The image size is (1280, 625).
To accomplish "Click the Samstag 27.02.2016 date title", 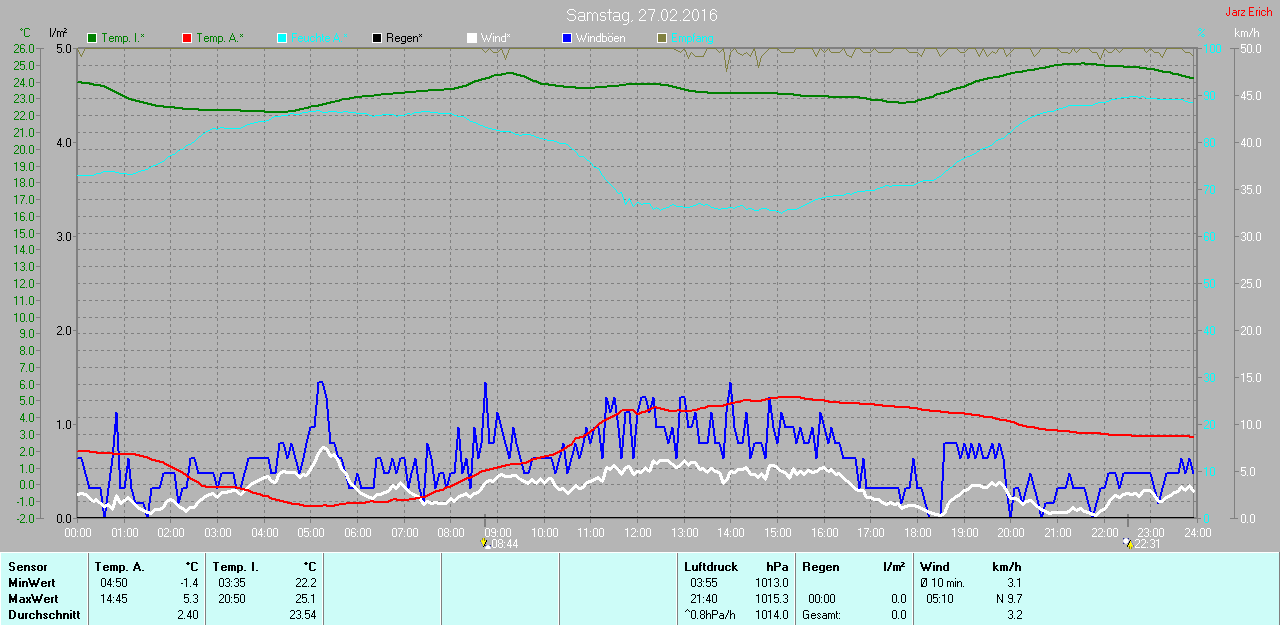I will pyautogui.click(x=641, y=15).
